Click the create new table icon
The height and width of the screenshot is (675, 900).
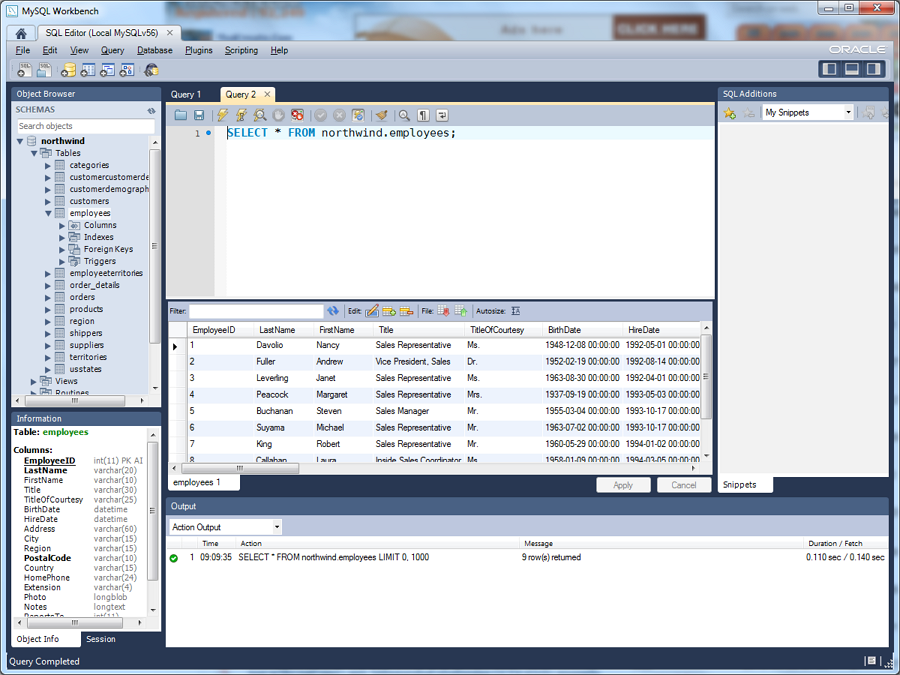(x=88, y=70)
